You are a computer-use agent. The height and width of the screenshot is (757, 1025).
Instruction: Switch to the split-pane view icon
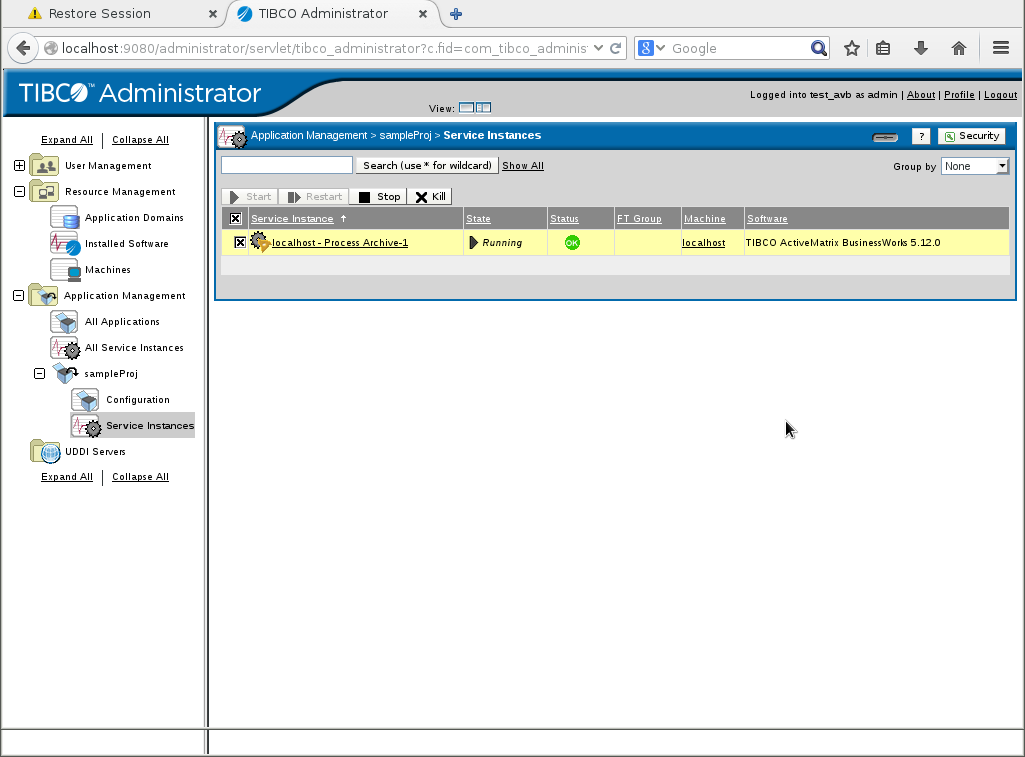[x=483, y=108]
